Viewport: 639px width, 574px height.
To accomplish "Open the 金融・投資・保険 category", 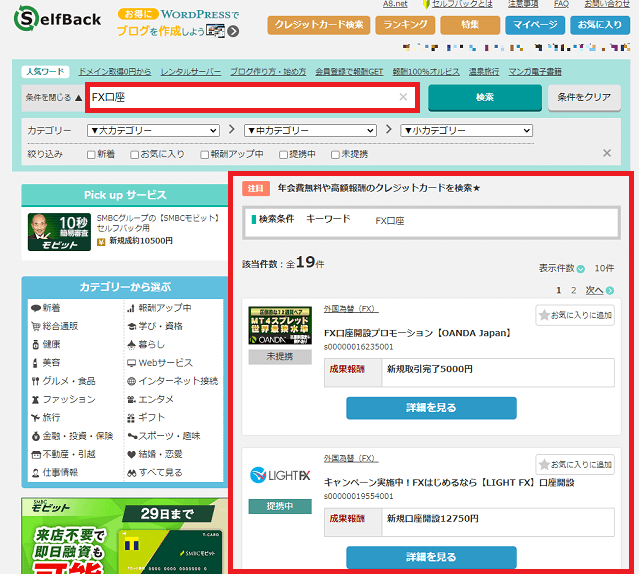I will coord(72,436).
